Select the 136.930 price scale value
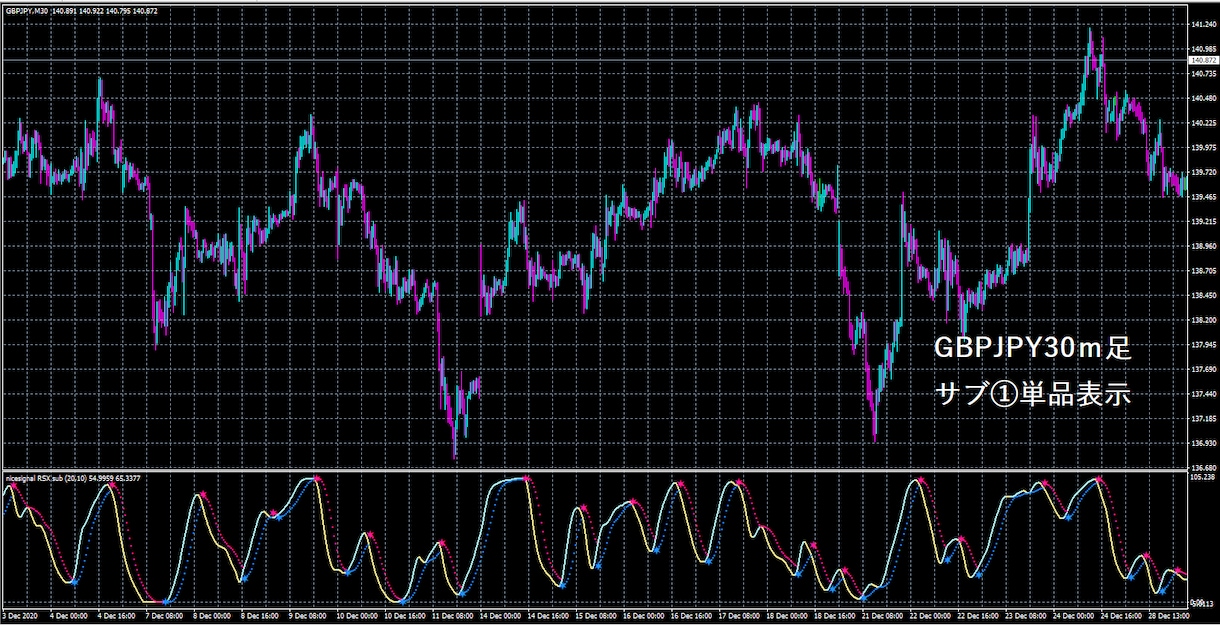This screenshot has height=625, width=1220. 1203,443
